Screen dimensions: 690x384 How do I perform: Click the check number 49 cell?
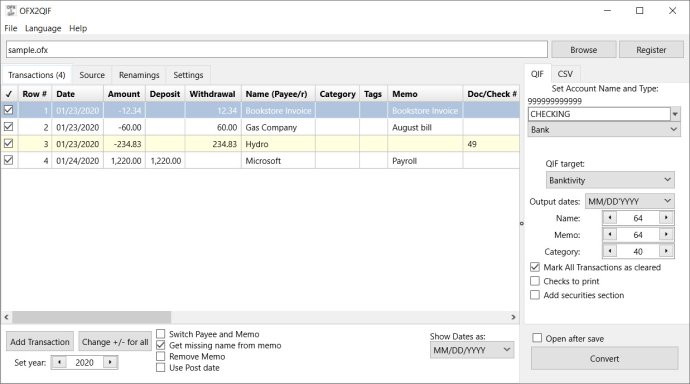(x=491, y=144)
